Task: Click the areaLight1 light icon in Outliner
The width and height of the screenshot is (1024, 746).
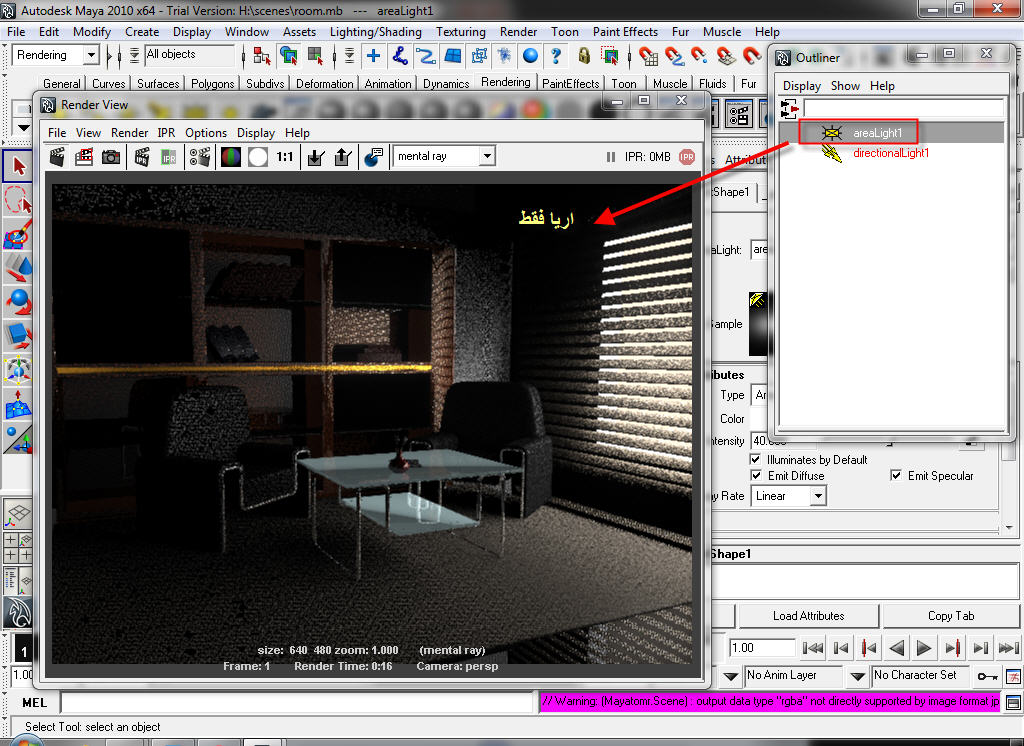Action: click(x=832, y=133)
